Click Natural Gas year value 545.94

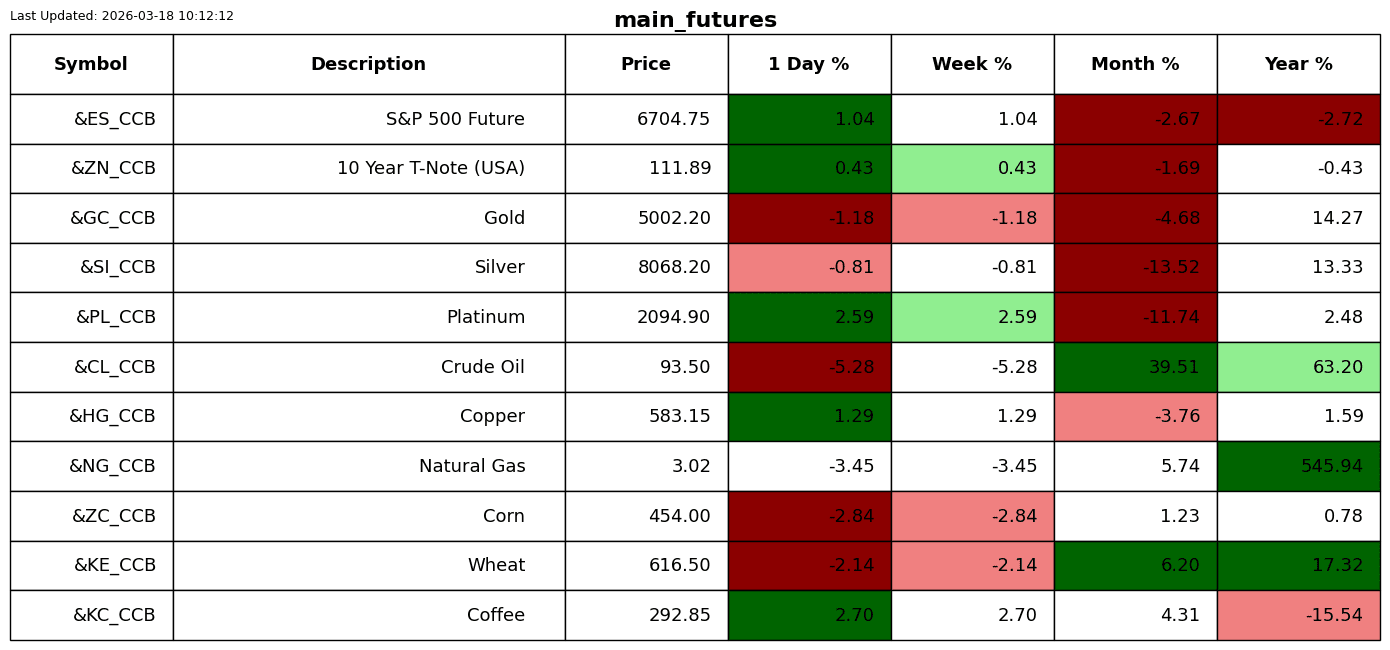tap(1298, 466)
